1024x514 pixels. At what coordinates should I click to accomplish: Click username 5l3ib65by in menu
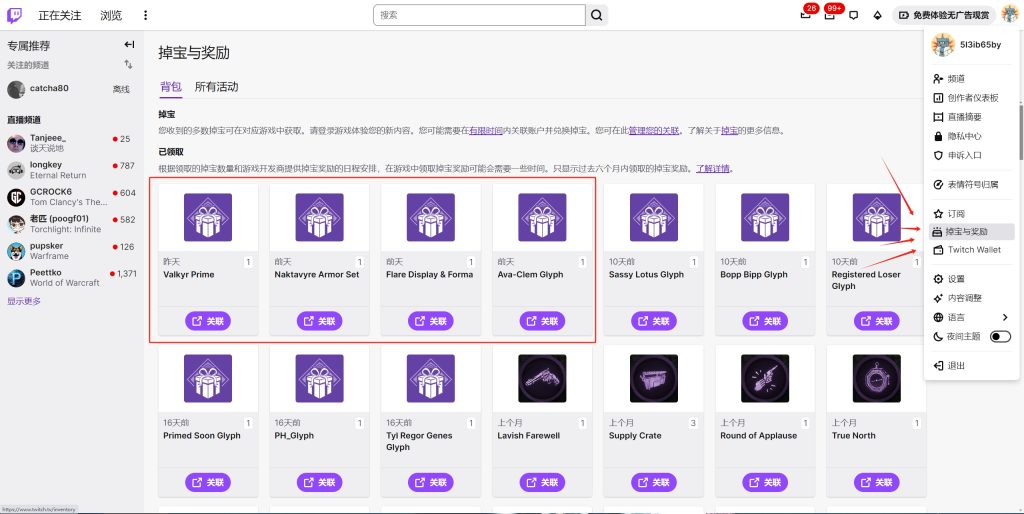point(980,45)
